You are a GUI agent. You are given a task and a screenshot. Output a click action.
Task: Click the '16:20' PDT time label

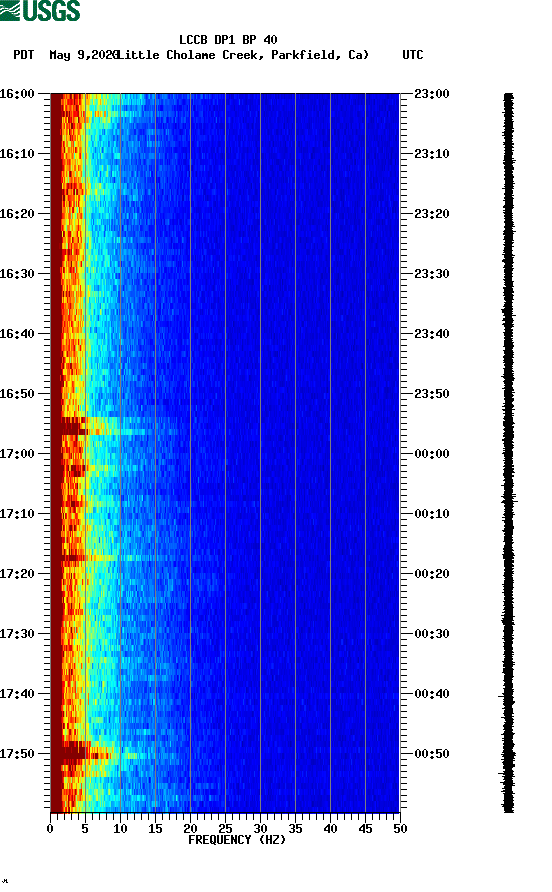click(17, 214)
